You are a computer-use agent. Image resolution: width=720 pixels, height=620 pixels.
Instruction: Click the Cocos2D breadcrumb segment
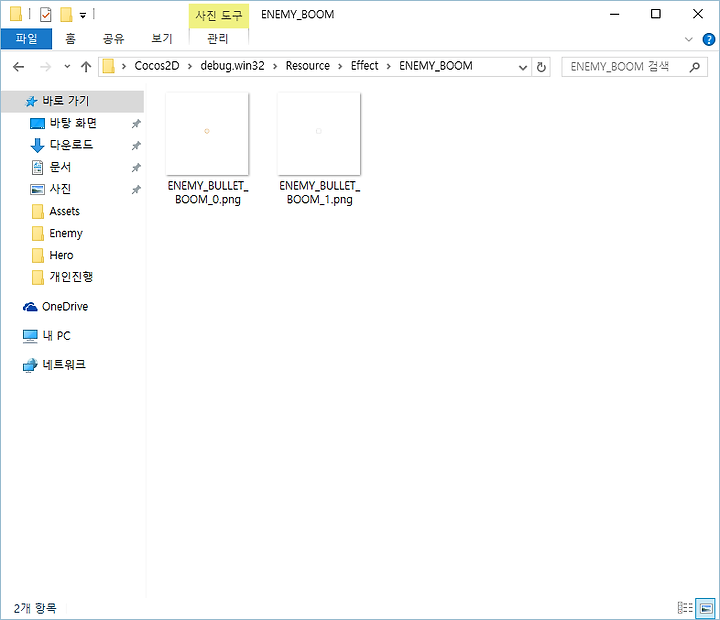coord(157,66)
